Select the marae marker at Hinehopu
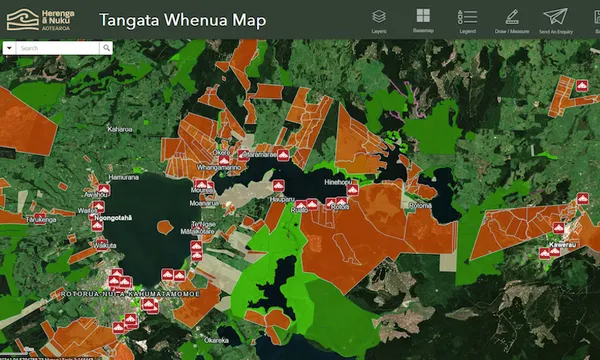Screen dimensions: 600x360 click(352, 190)
